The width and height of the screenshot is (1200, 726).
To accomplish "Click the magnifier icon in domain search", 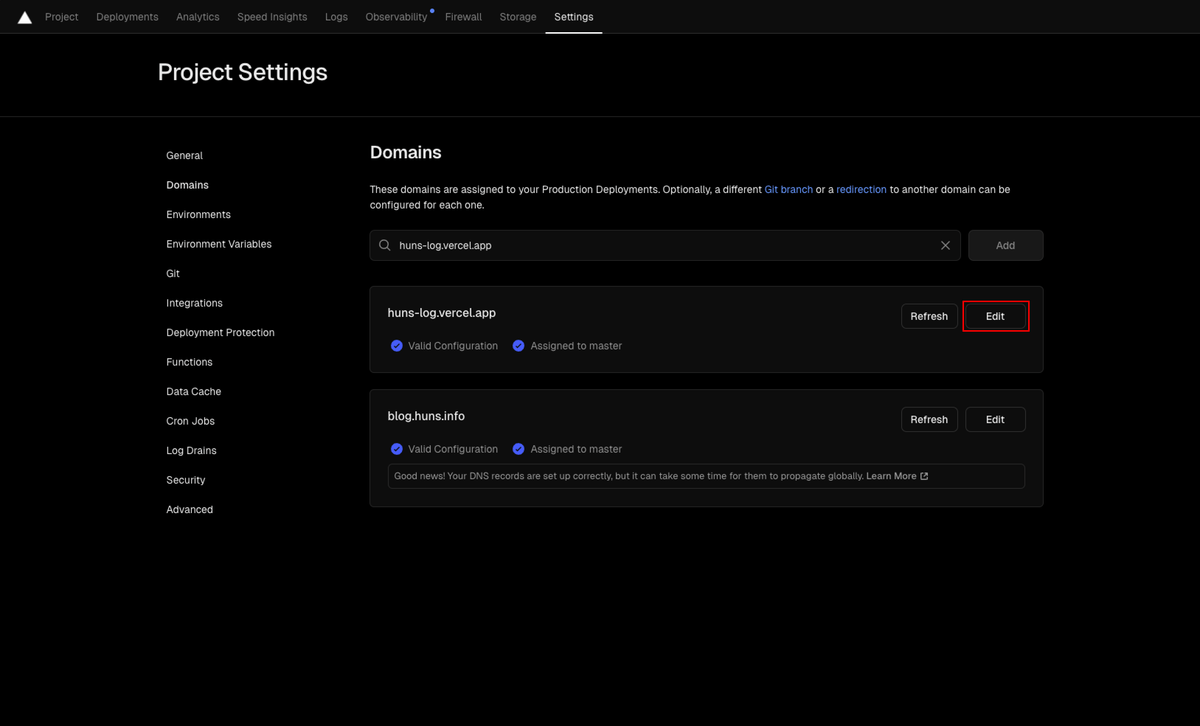I will 385,245.
